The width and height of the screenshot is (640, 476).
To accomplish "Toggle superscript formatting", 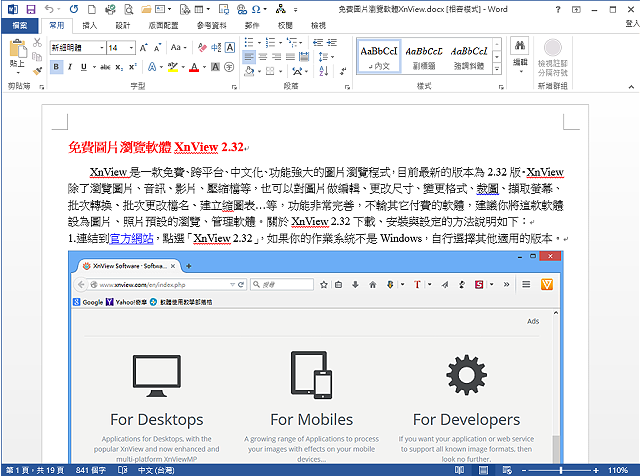I will (133, 67).
